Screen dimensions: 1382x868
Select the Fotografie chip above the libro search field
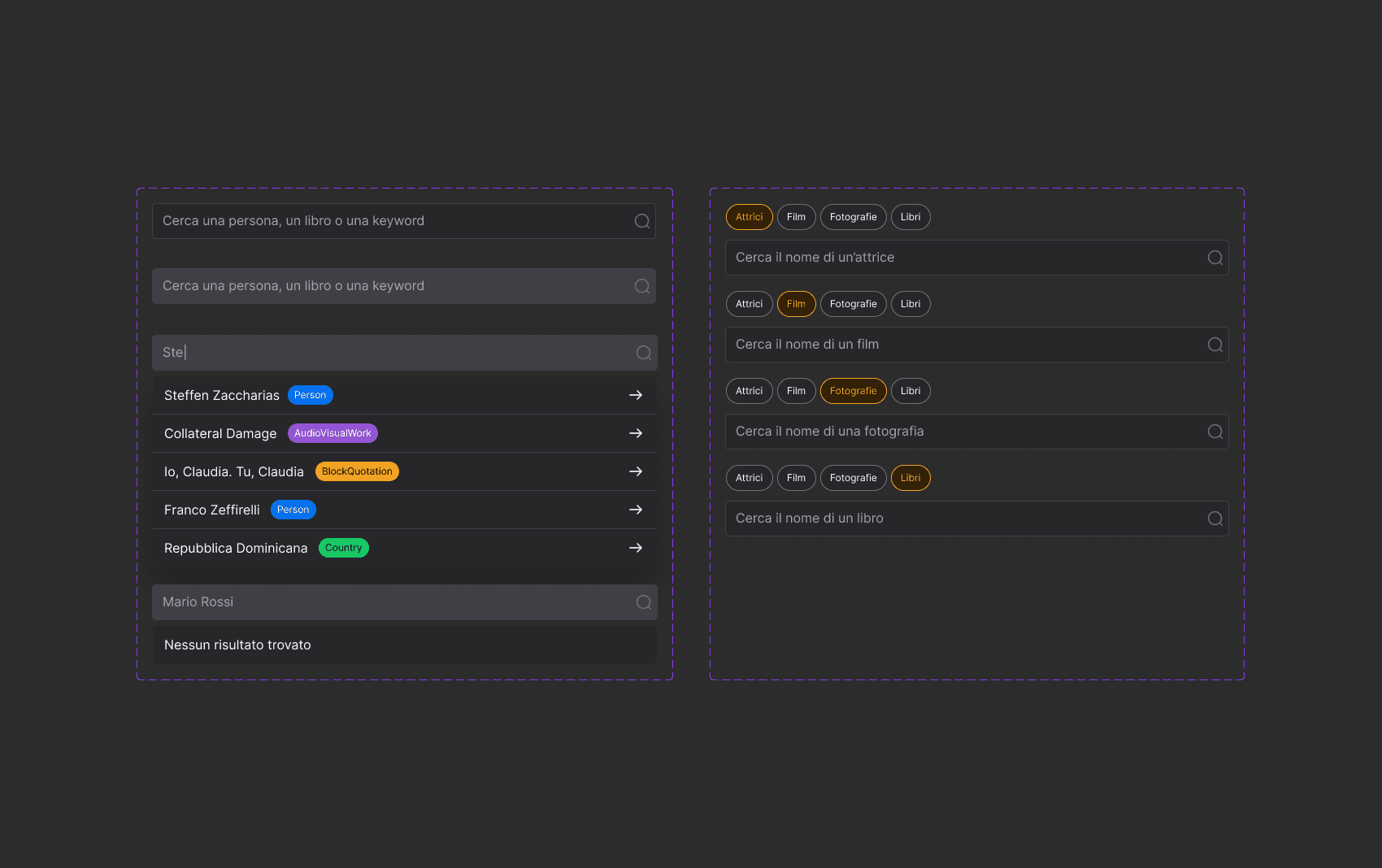coord(854,478)
